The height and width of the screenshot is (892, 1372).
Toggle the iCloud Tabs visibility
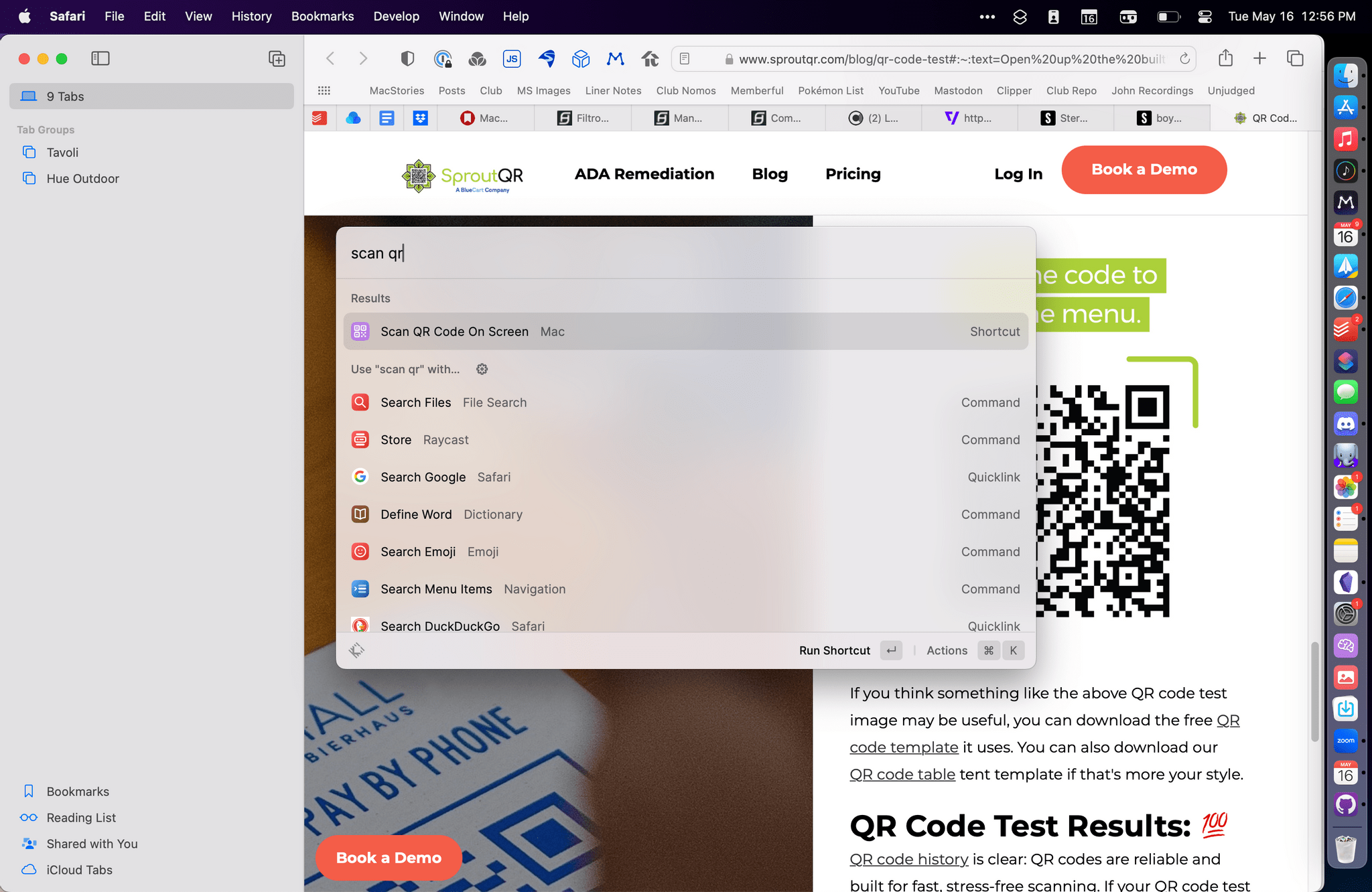(78, 870)
